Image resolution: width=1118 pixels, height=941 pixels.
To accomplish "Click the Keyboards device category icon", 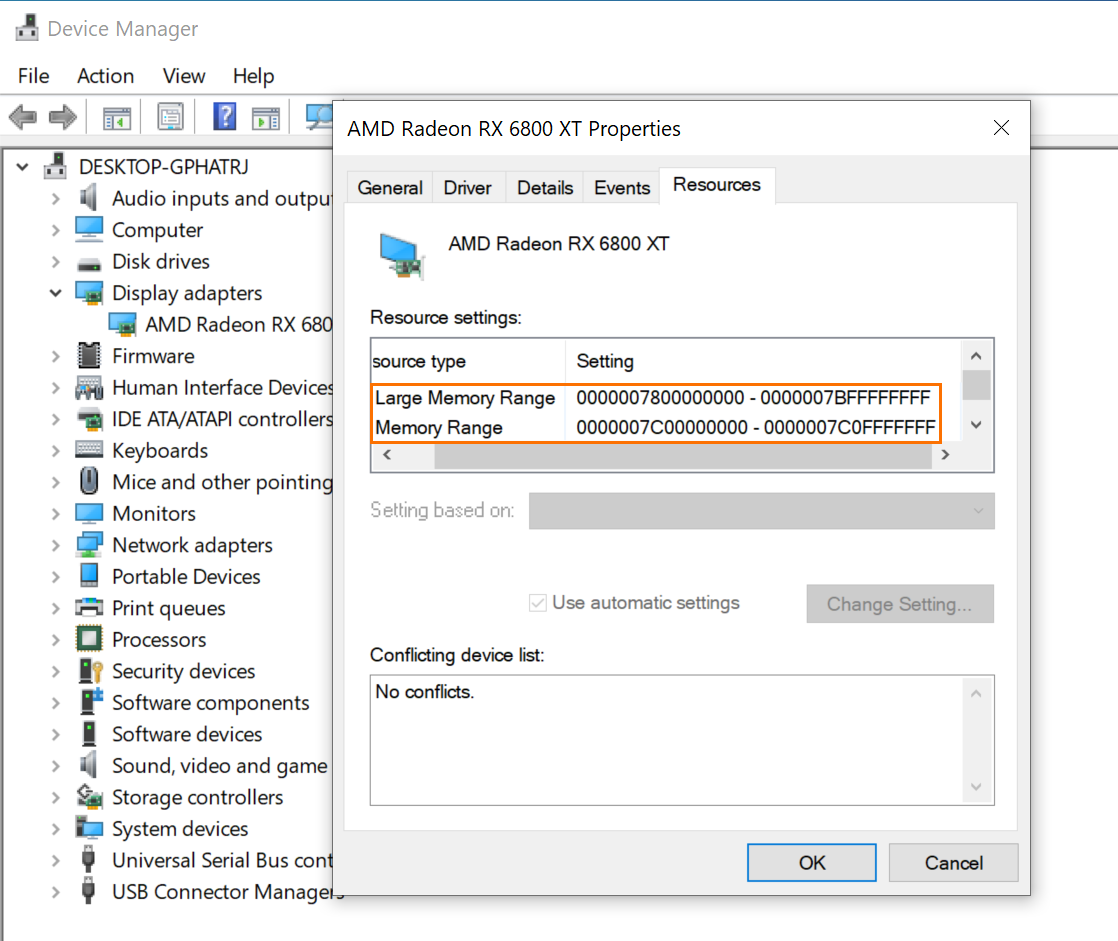I will pyautogui.click(x=90, y=451).
